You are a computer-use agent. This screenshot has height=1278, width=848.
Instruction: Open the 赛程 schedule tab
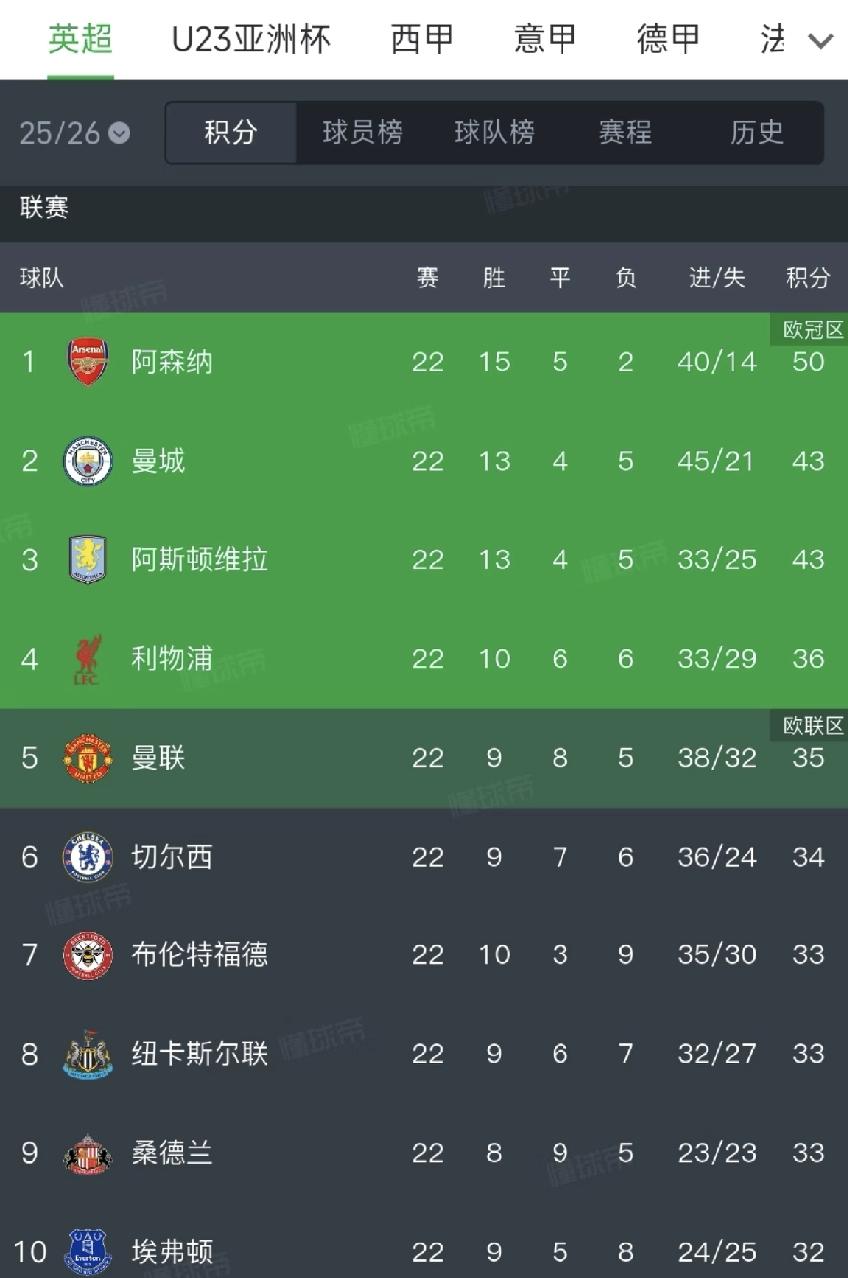point(625,132)
